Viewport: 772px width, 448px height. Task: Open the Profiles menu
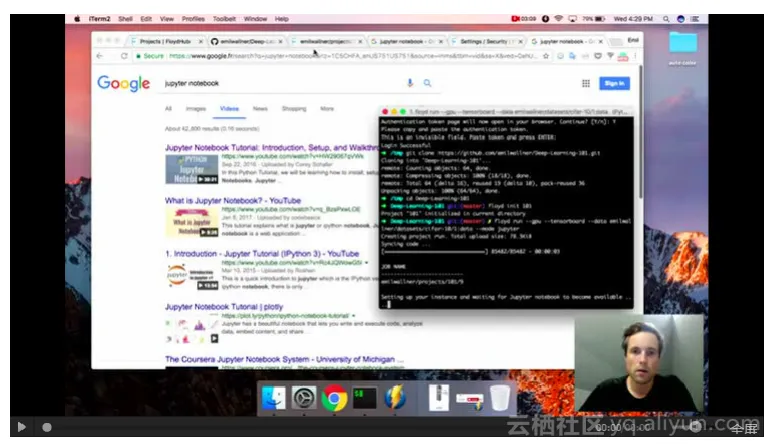click(193, 19)
